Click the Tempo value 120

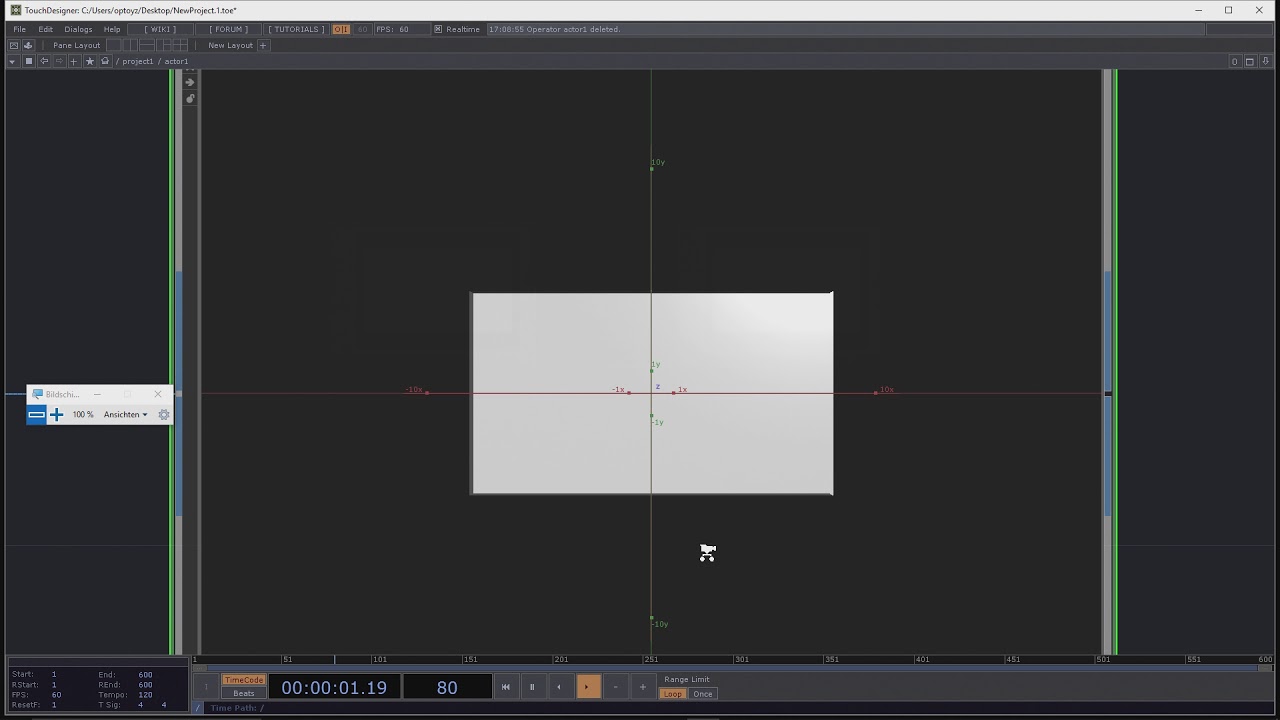pyautogui.click(x=145, y=695)
